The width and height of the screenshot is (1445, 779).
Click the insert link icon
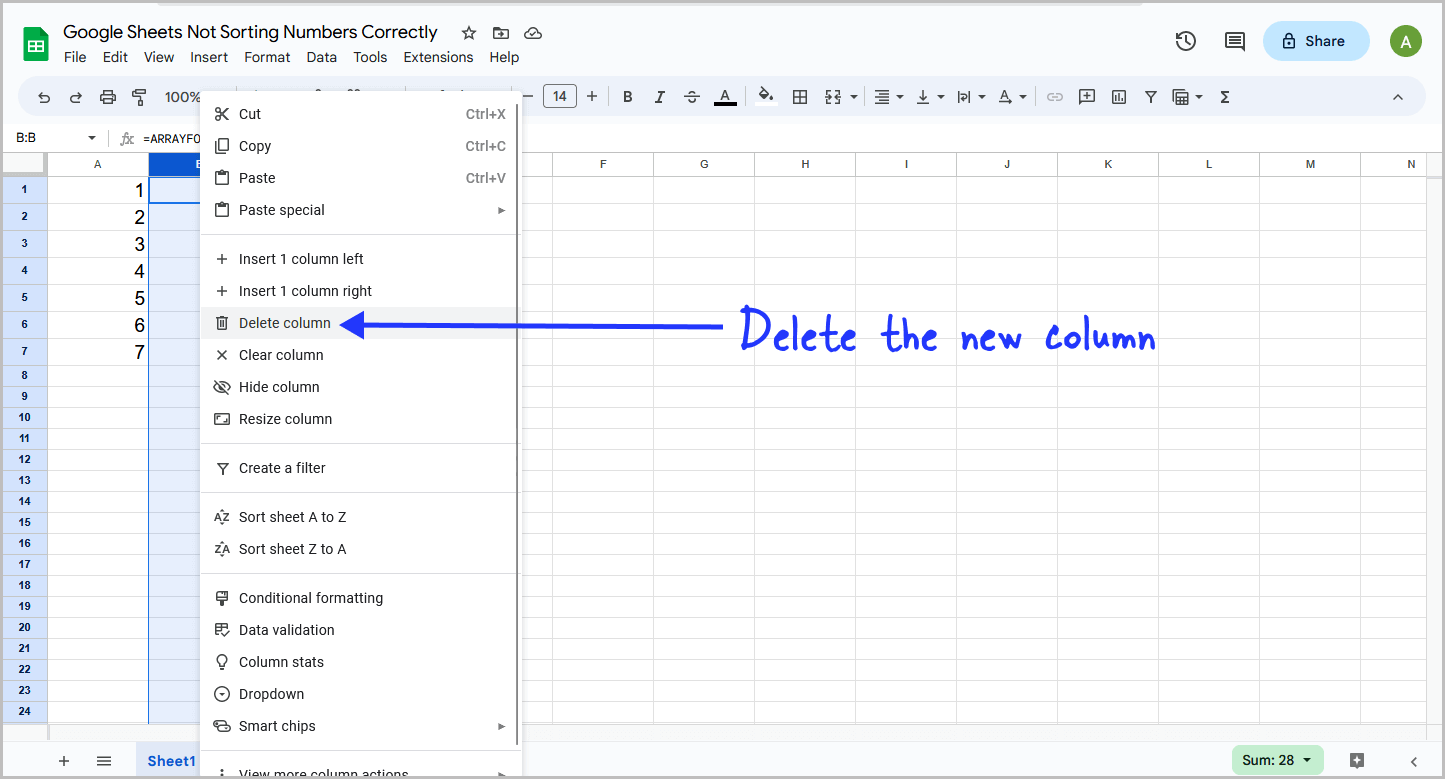point(1055,97)
